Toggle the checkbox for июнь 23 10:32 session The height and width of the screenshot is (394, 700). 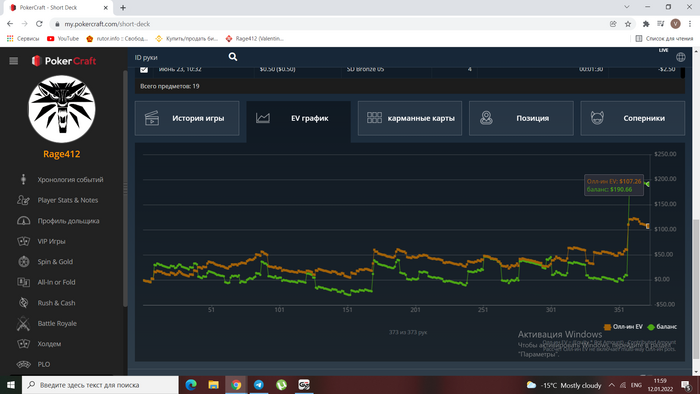(x=144, y=69)
